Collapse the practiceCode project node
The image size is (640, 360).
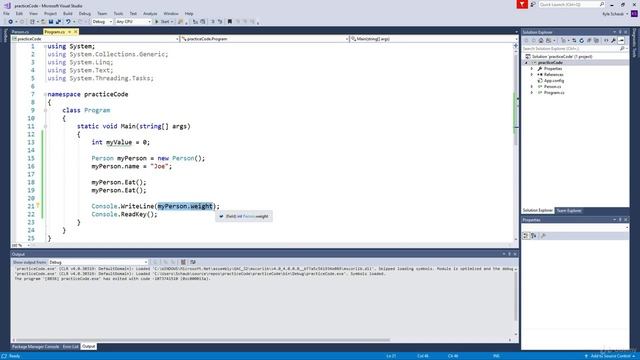526,62
